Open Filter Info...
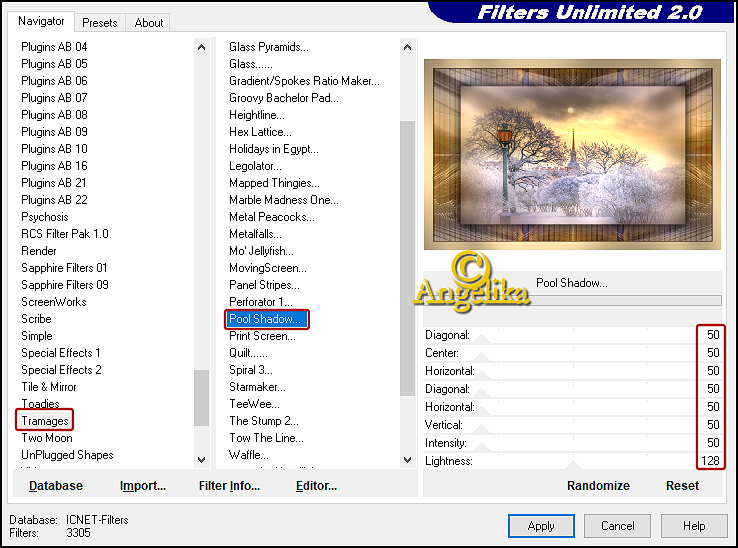738x548 pixels. coord(229,485)
